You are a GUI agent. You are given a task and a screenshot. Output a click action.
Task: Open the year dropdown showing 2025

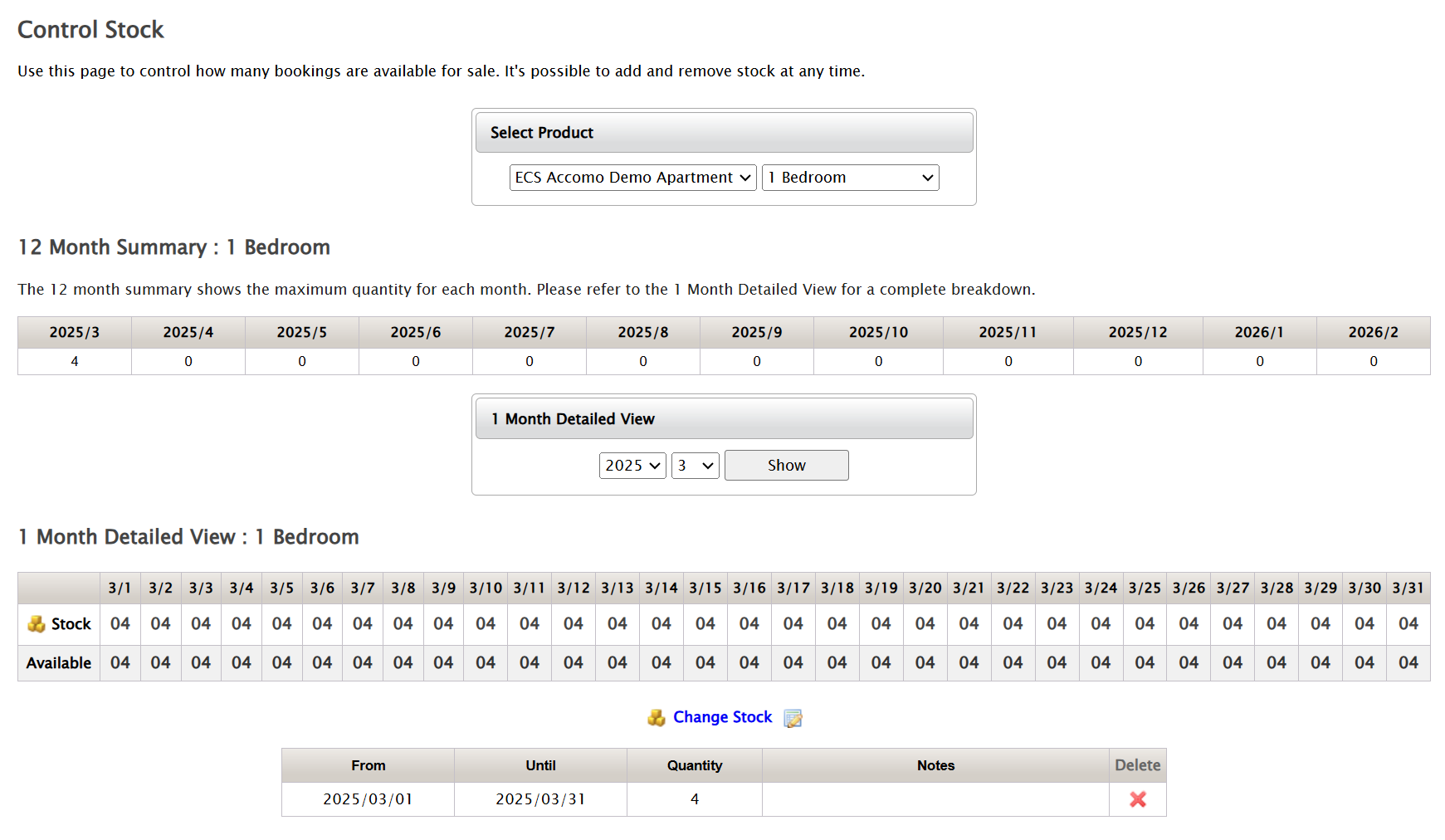point(632,465)
